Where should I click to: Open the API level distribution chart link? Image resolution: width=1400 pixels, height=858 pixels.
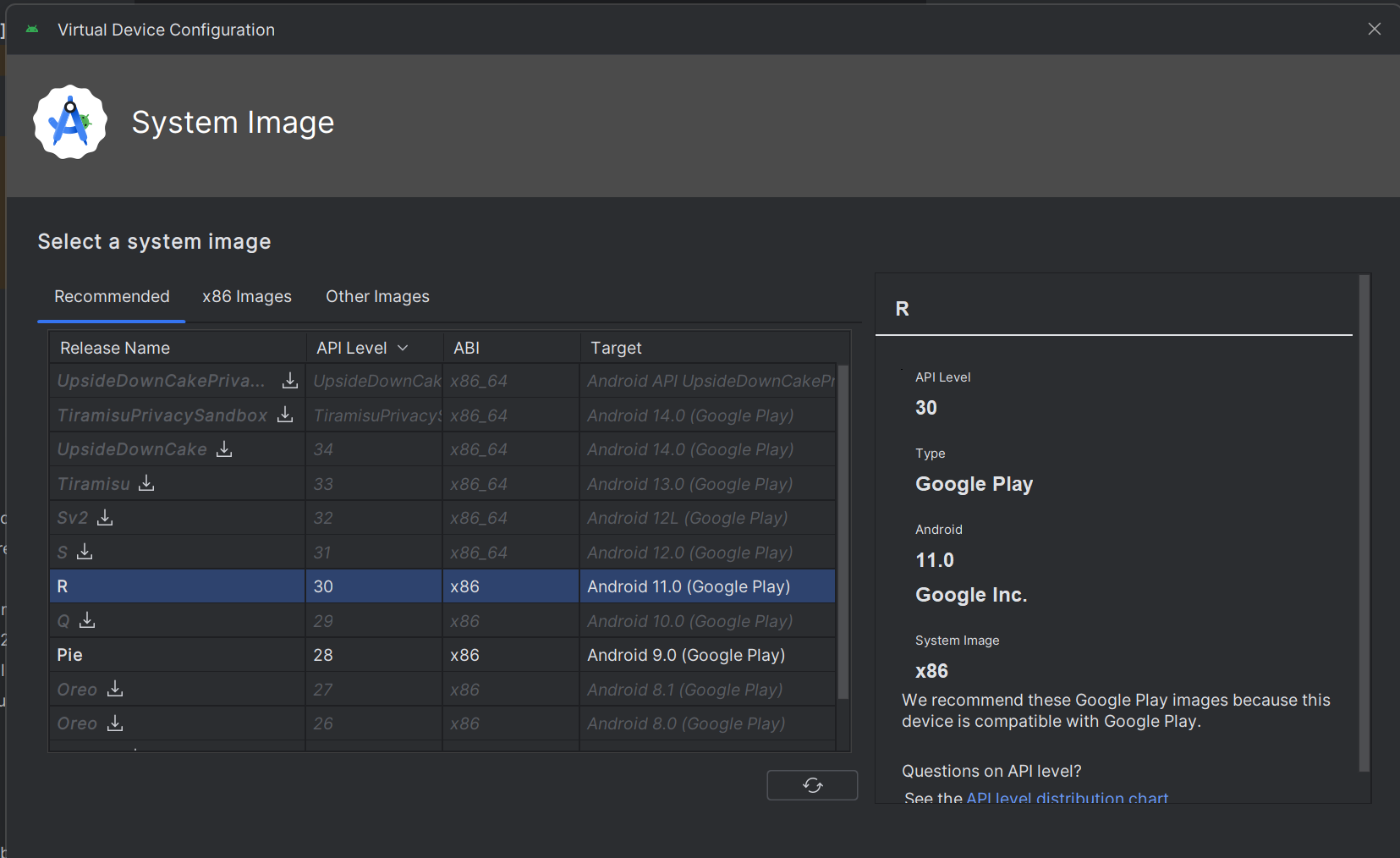[x=1067, y=797]
